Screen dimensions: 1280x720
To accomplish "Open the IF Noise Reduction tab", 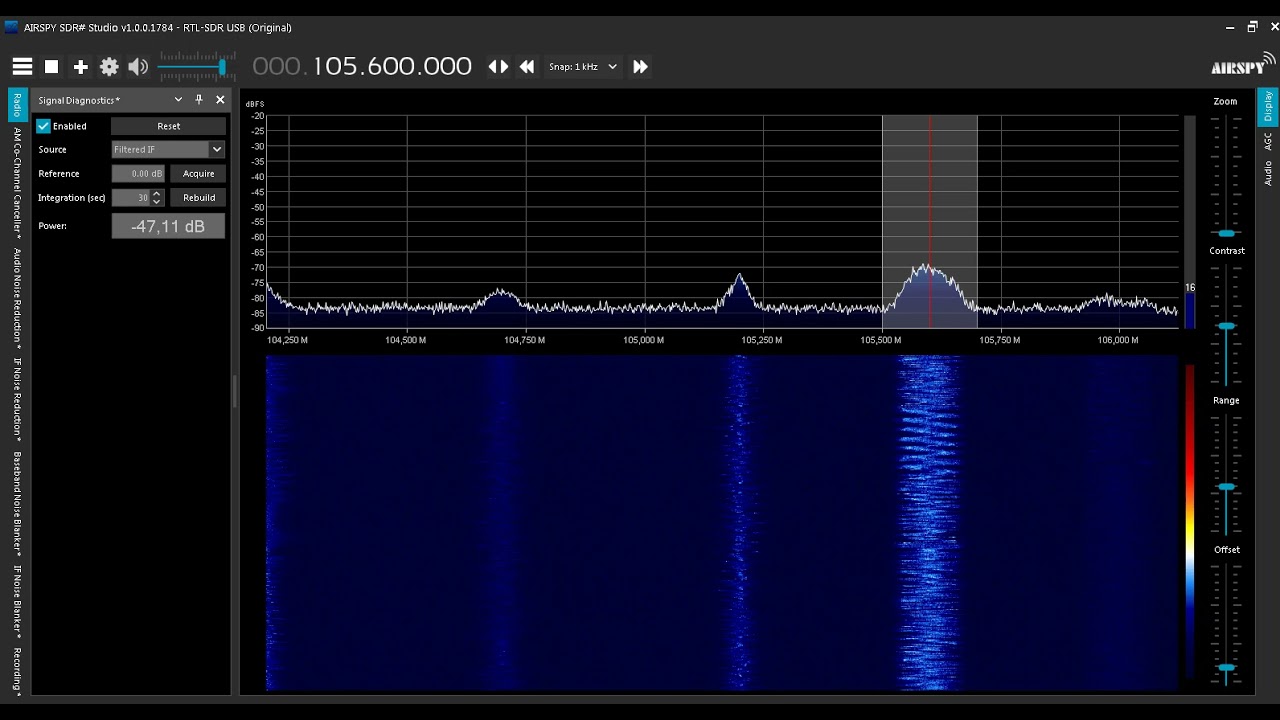I will tap(17, 400).
